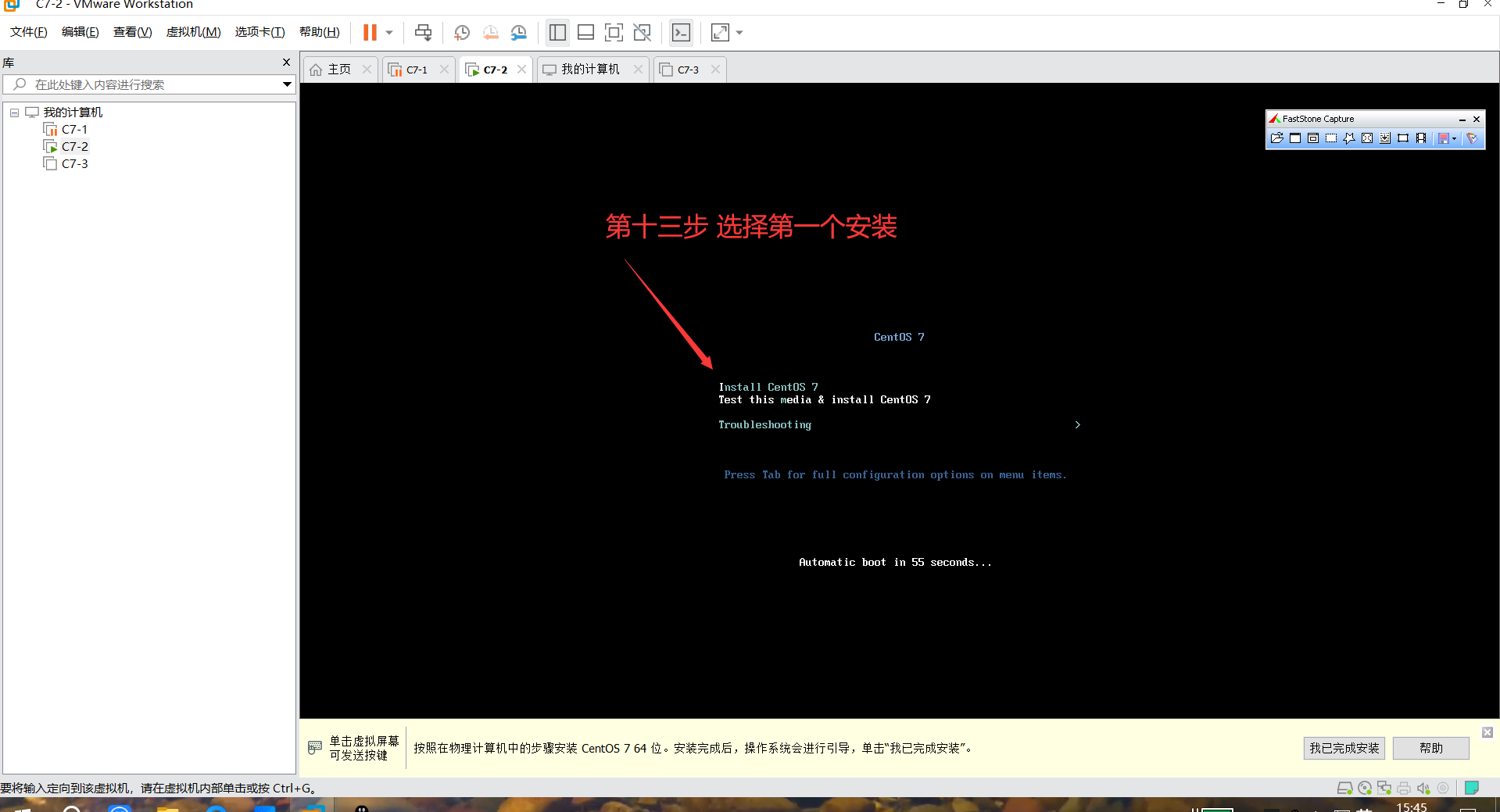Toggle Unity mode icon
Screen dimensions: 1500x812
[x=643, y=32]
